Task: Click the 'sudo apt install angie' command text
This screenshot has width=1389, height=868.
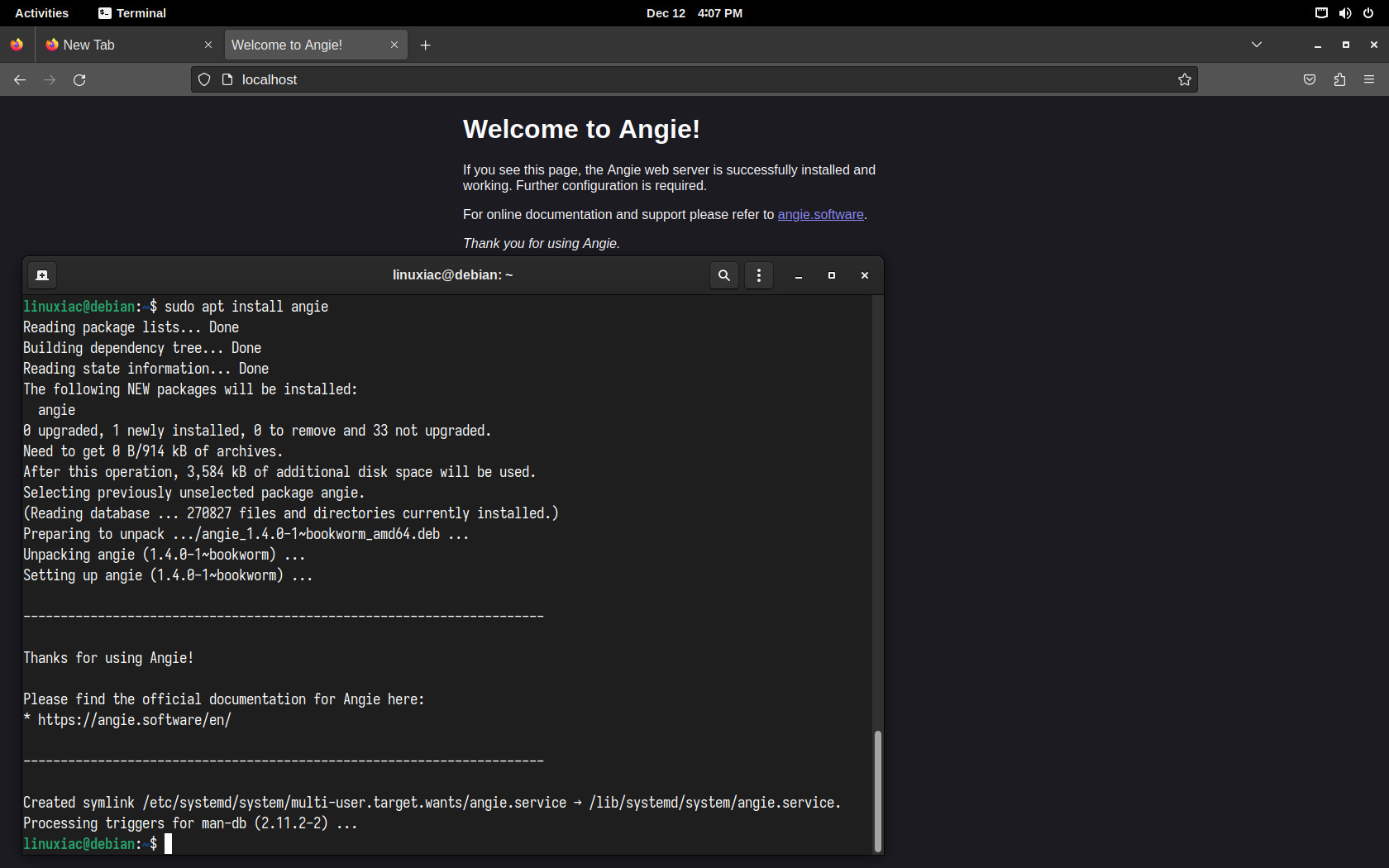Action: coord(246,307)
